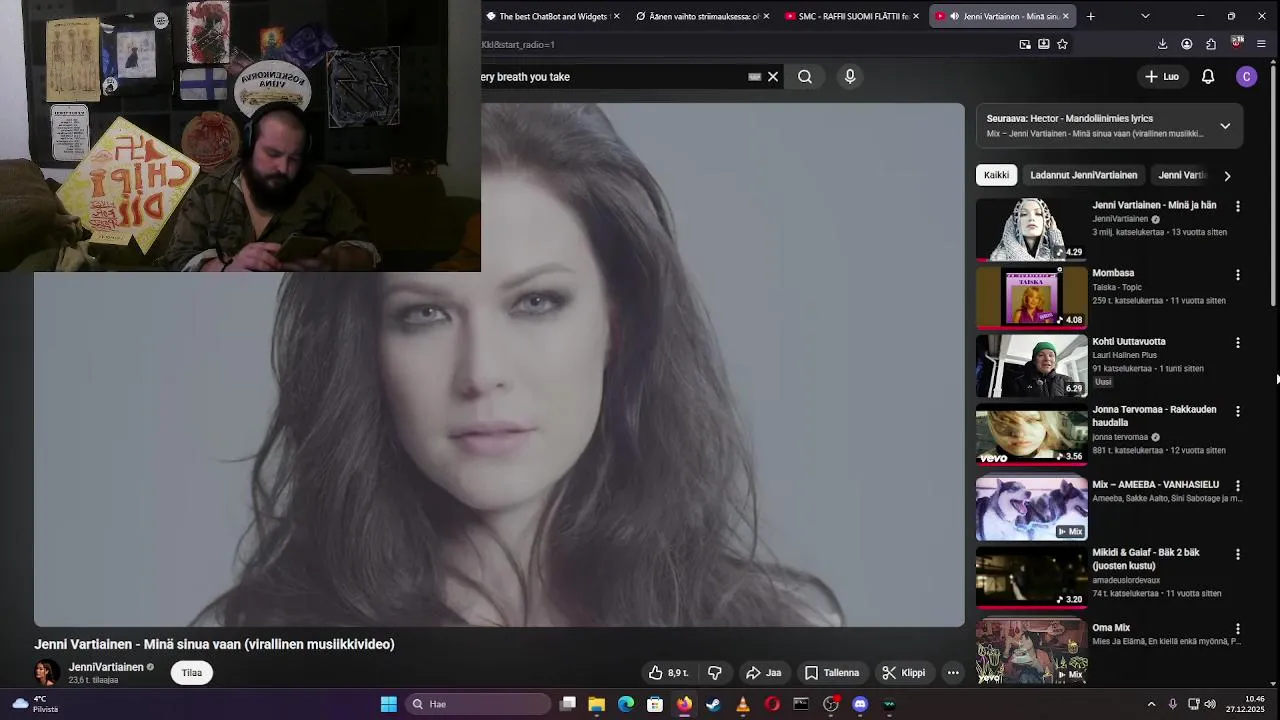Viewport: 1280px width, 720px height.
Task: Open the list all tabs dropdown
Action: (x=1145, y=16)
